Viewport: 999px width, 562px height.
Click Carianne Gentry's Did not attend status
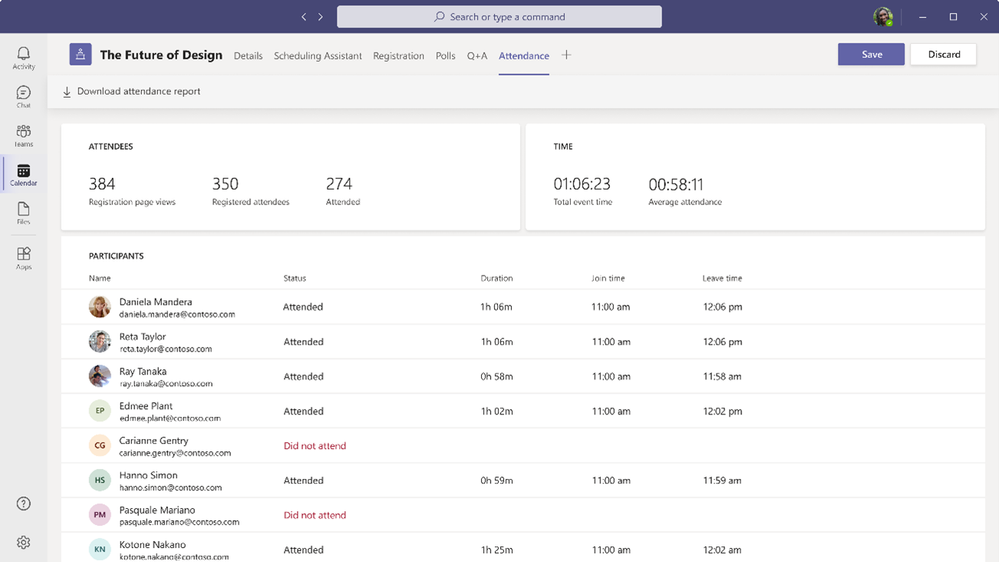click(315, 446)
